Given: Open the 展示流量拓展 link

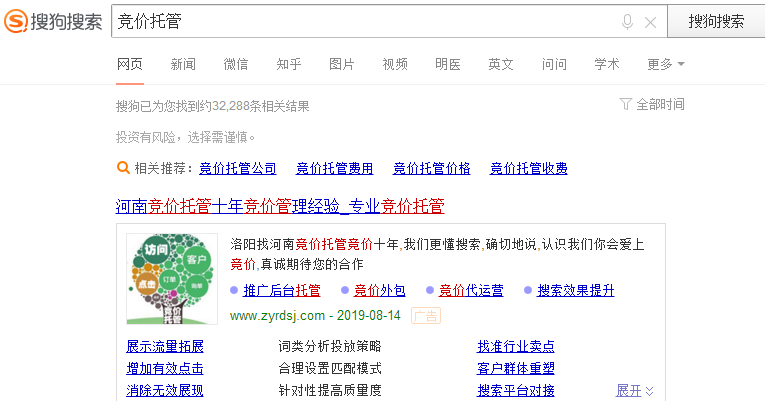Looking at the screenshot, I should [165, 346].
